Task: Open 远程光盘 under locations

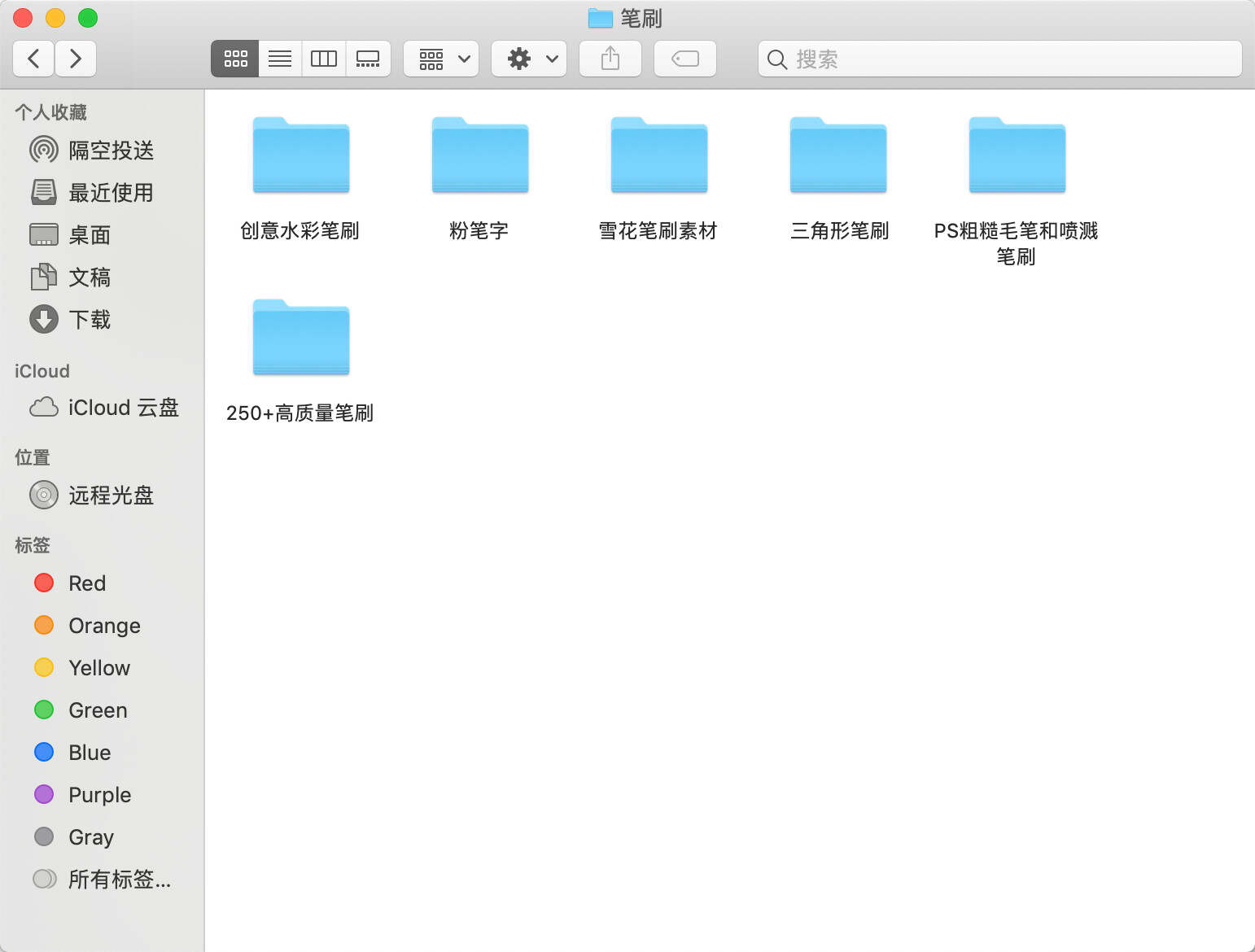Action: (x=111, y=496)
